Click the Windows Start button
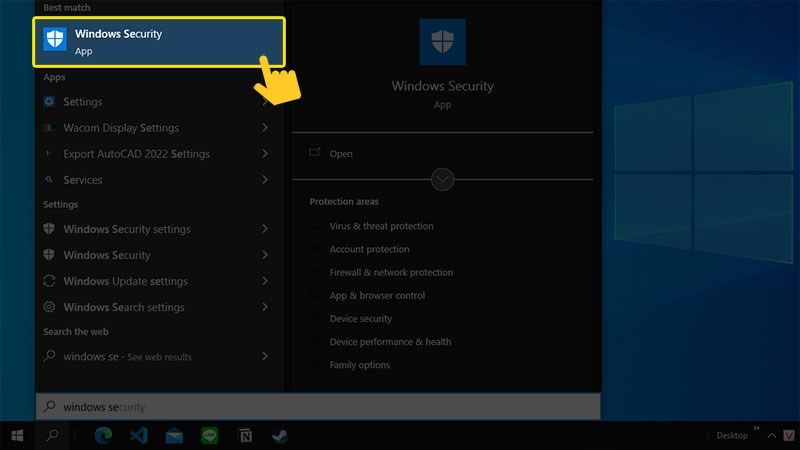This screenshot has height=450, width=800. click(17, 436)
